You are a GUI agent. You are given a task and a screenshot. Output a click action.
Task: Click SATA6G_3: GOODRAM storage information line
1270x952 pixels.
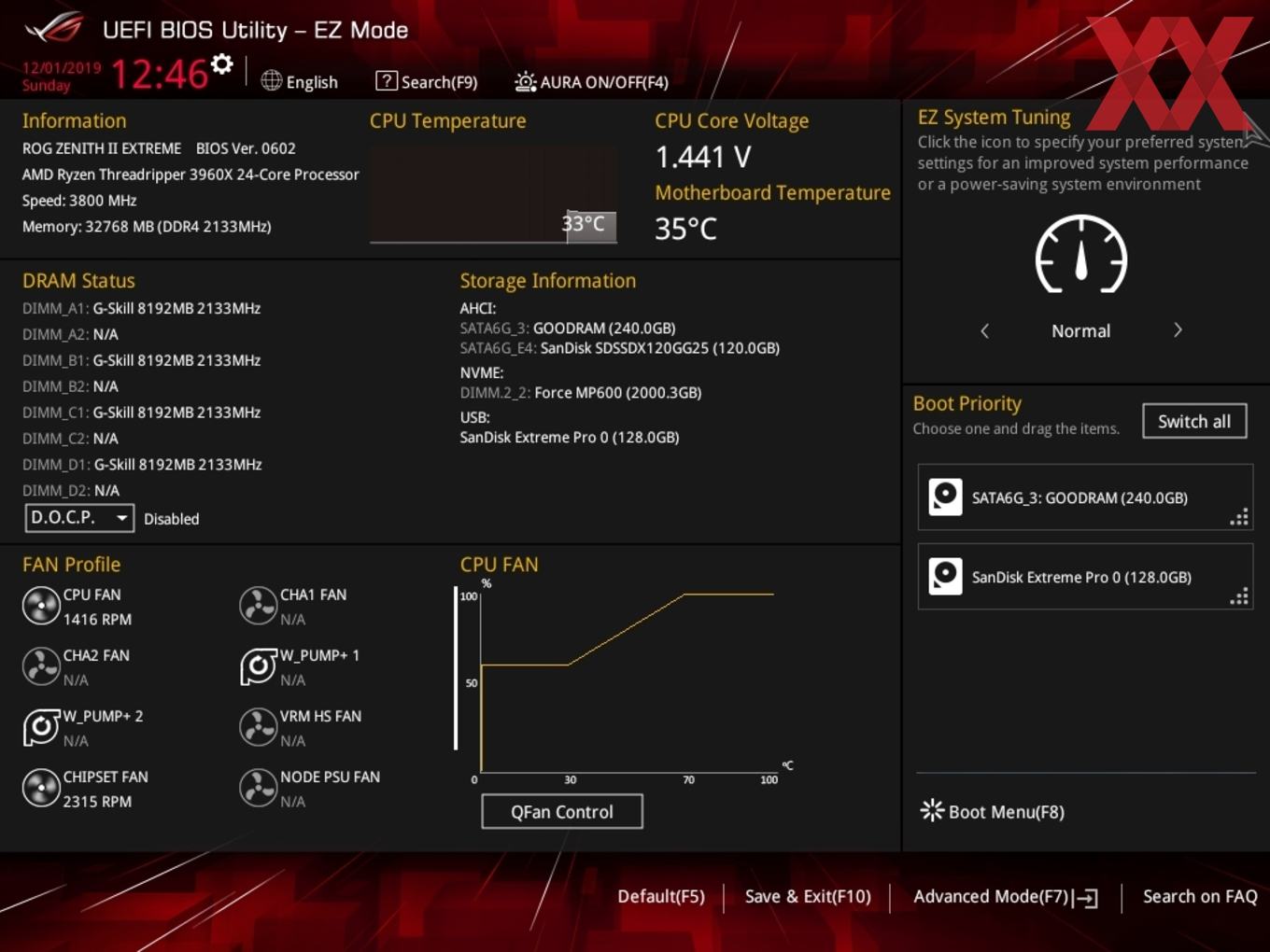click(568, 329)
